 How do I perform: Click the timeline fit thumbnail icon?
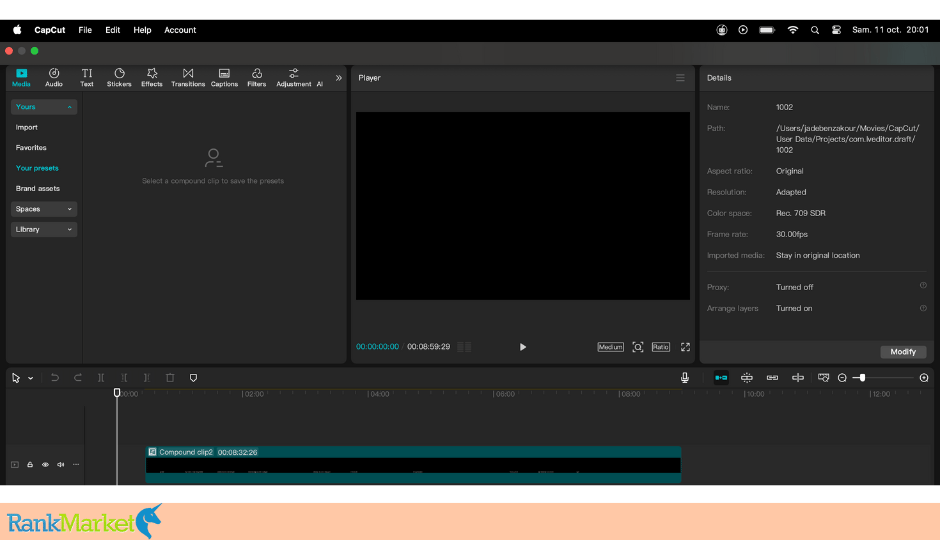pos(824,378)
